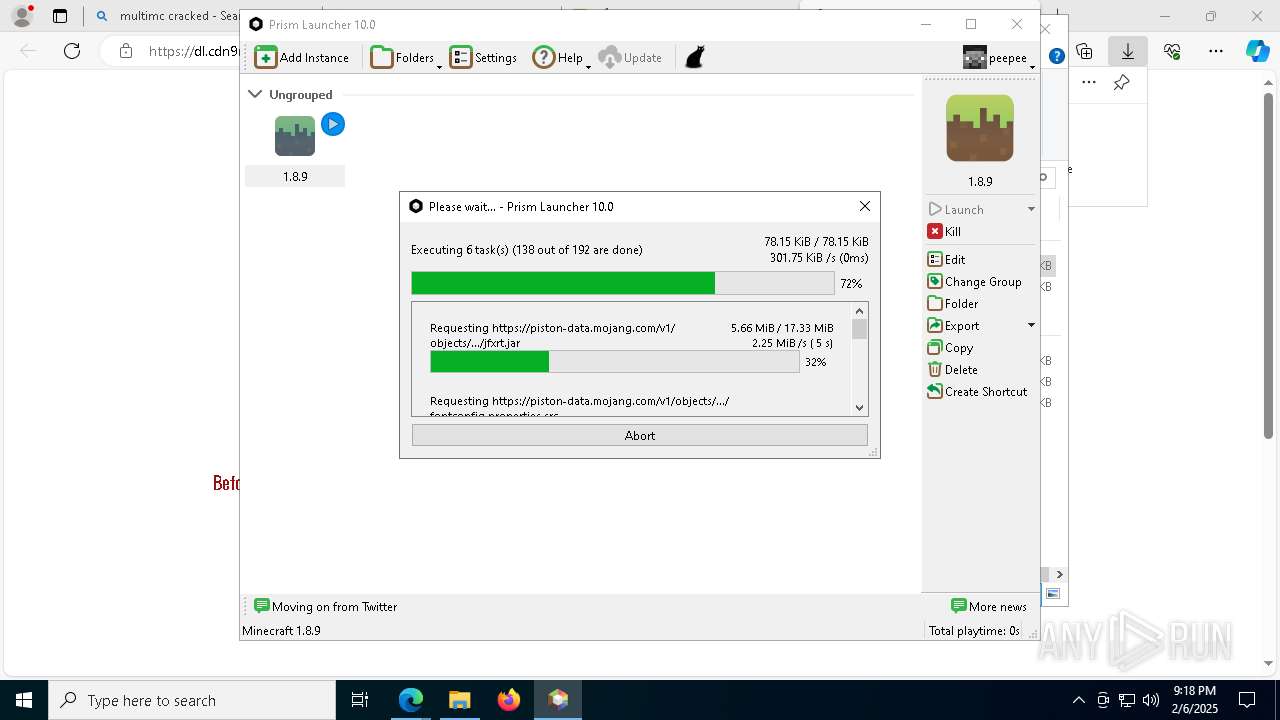Open the Moving on from Twitter news
Viewport: 1280px width, 720px height.
[x=326, y=606]
